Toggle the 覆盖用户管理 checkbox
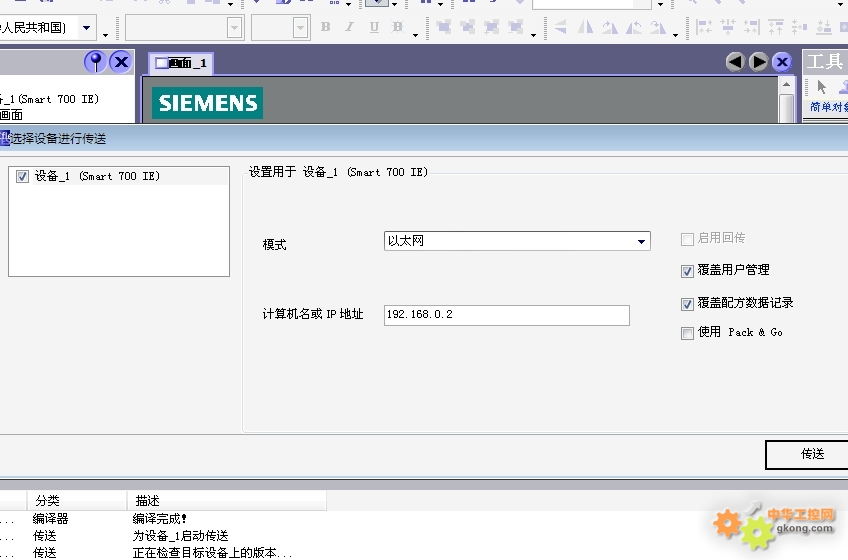Screen dimensions: 848x560 (x=687, y=271)
